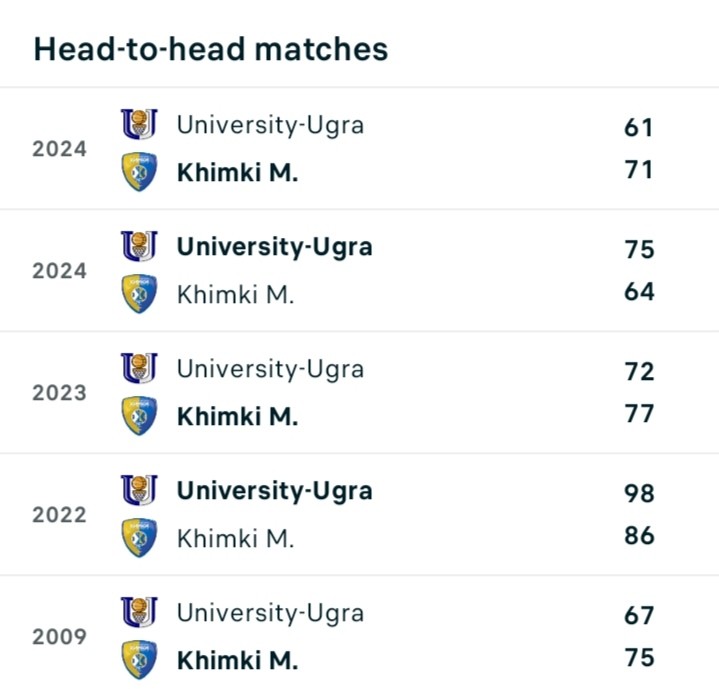
Task: Open University-Ugra team in the 2022 match
Action: (x=274, y=491)
